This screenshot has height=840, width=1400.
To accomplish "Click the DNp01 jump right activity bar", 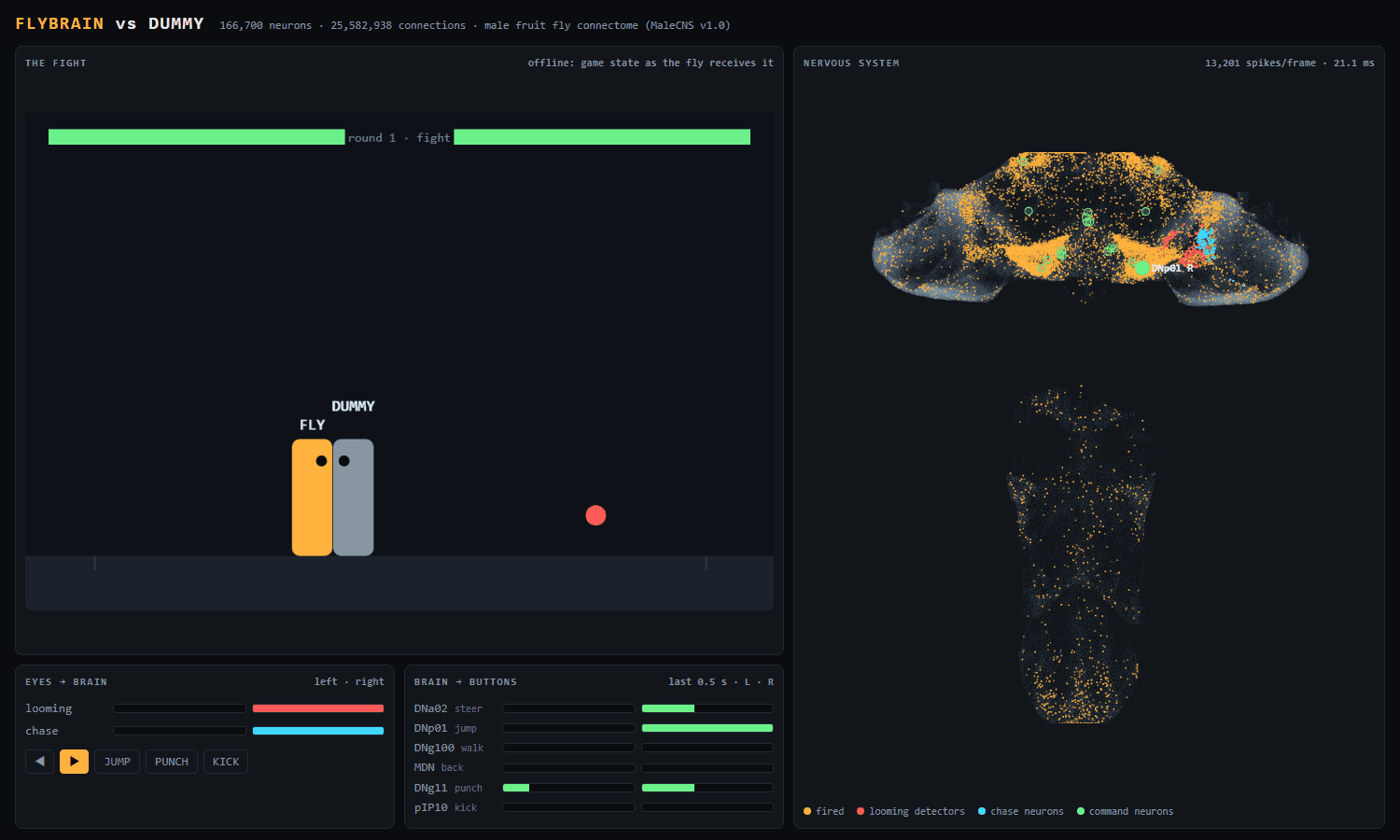I will (x=707, y=728).
